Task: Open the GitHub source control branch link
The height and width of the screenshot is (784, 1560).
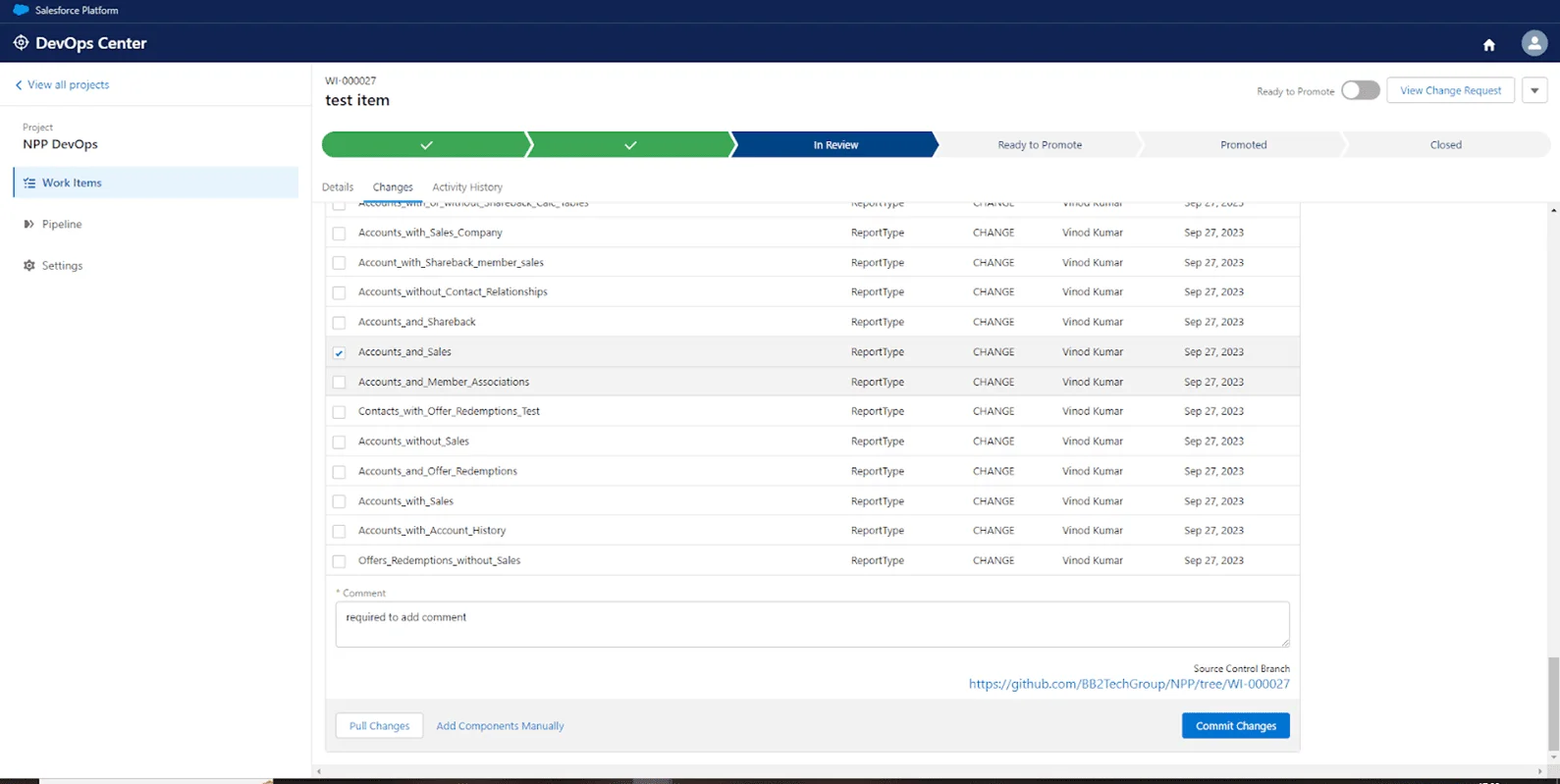Action: [1128, 684]
